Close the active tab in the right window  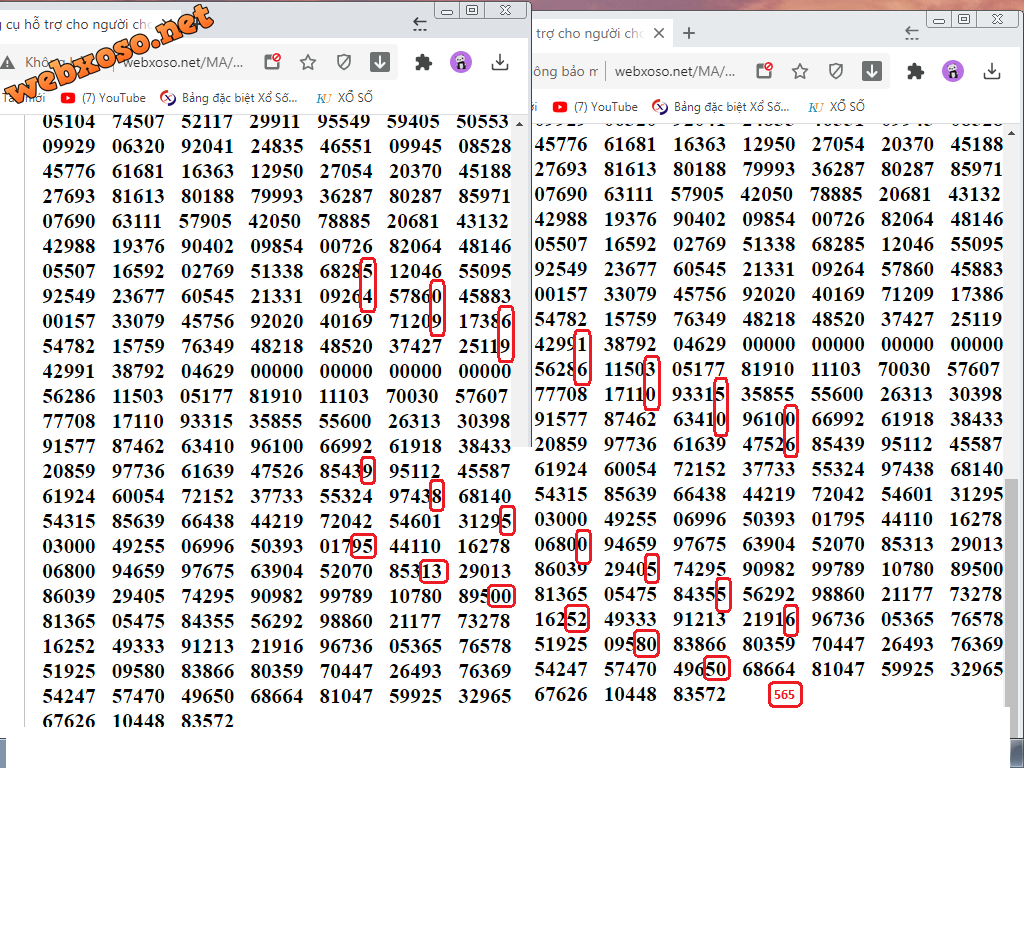point(659,34)
